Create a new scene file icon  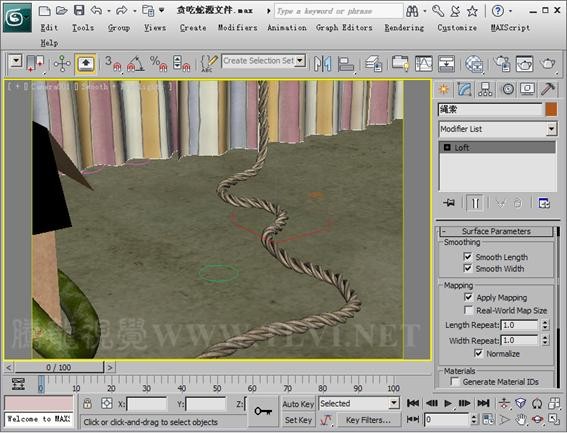pyautogui.click(x=44, y=11)
